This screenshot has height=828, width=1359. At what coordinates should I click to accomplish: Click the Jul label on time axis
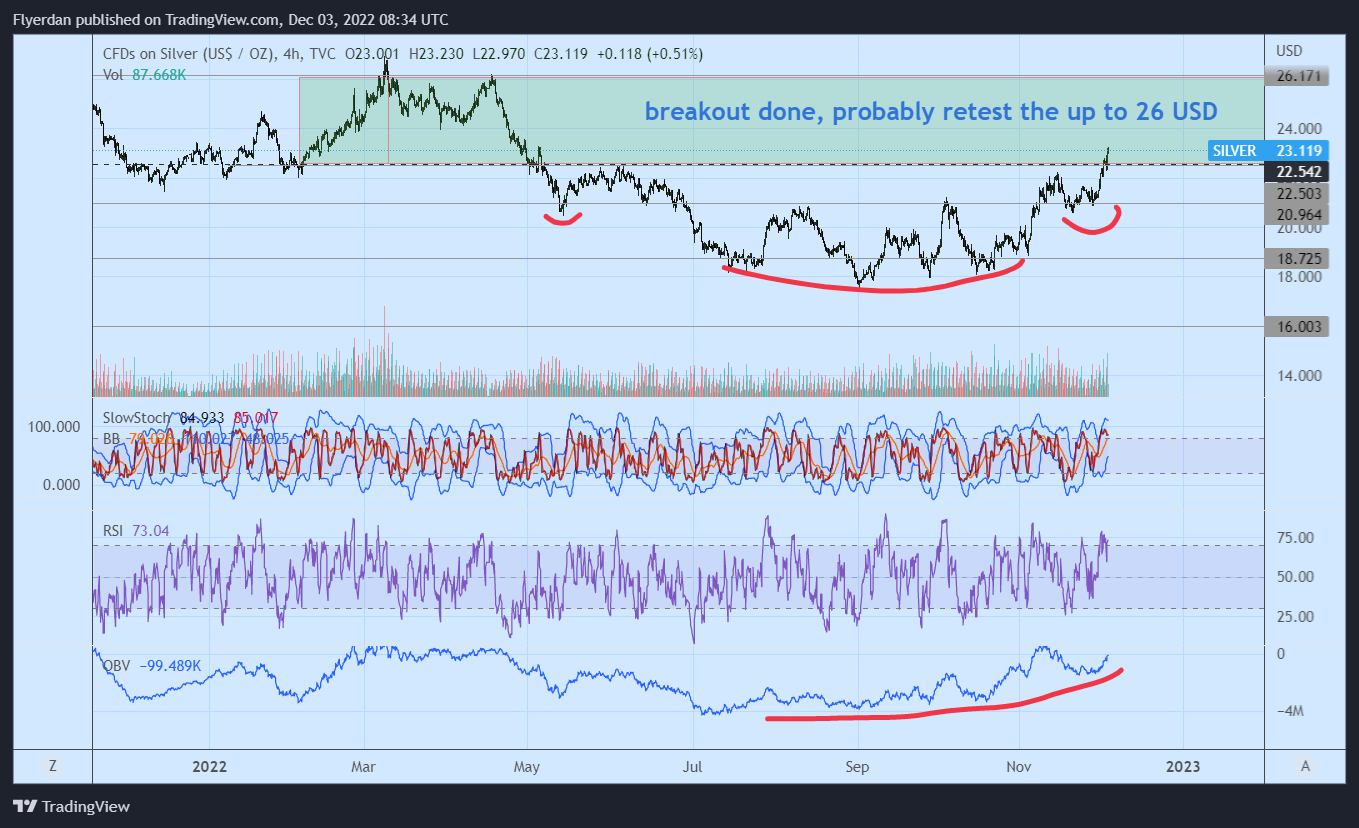click(x=693, y=767)
